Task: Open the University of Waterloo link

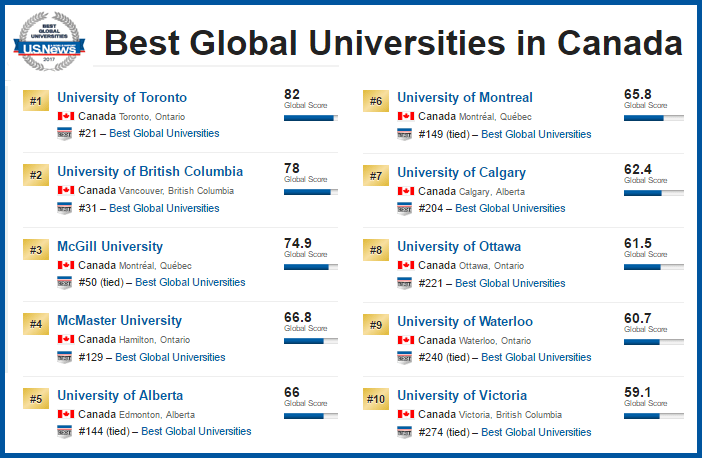Action: click(x=465, y=321)
